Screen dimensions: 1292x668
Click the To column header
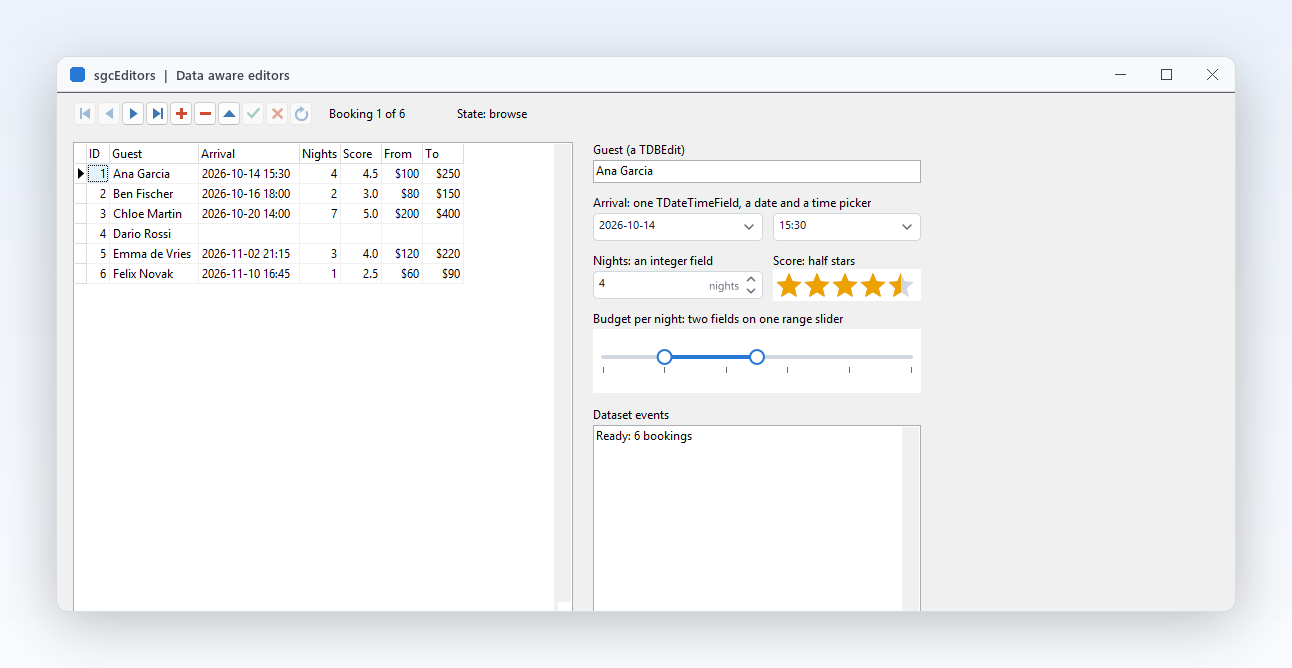point(443,154)
